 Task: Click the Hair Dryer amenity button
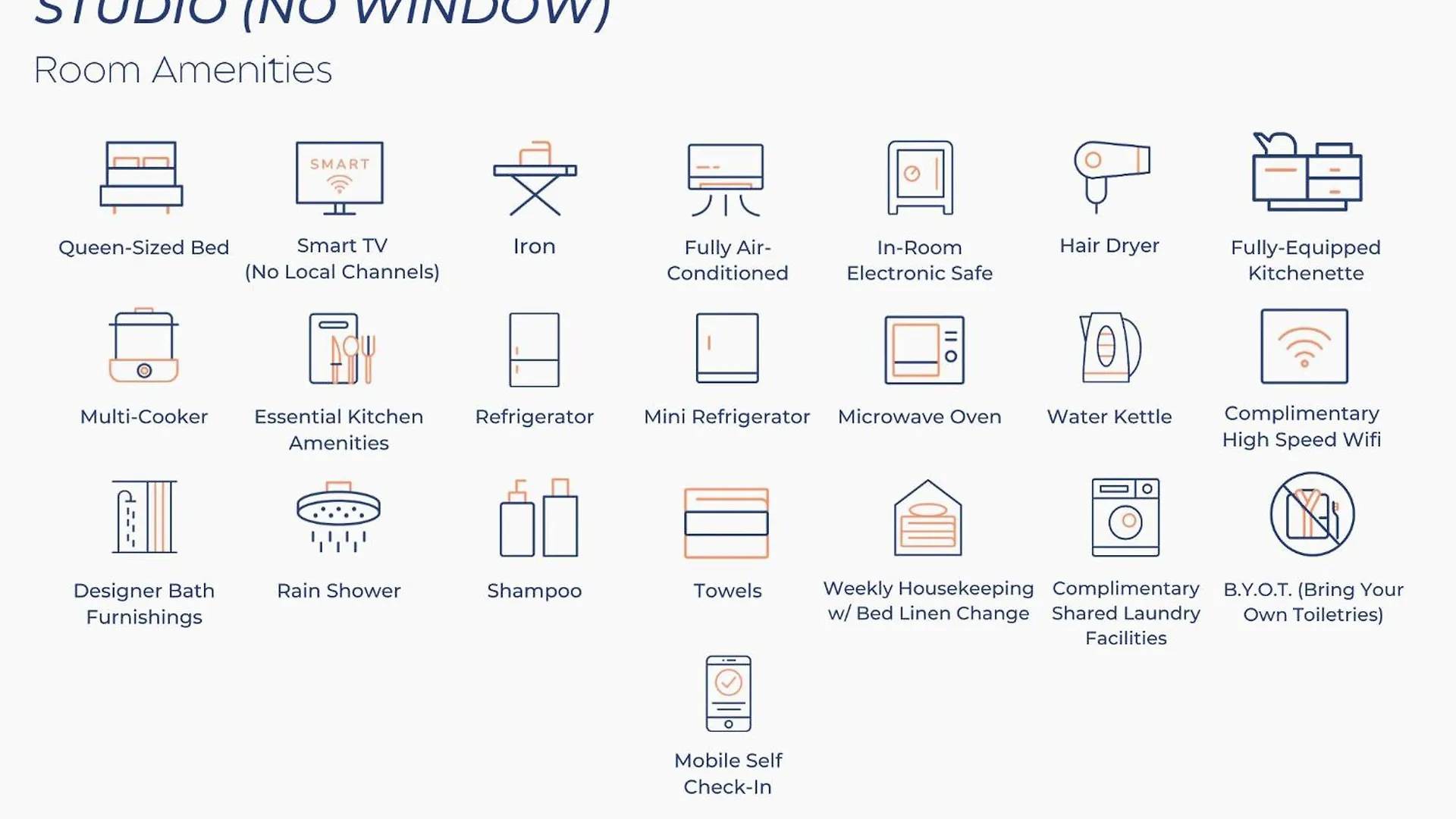coord(1109,200)
